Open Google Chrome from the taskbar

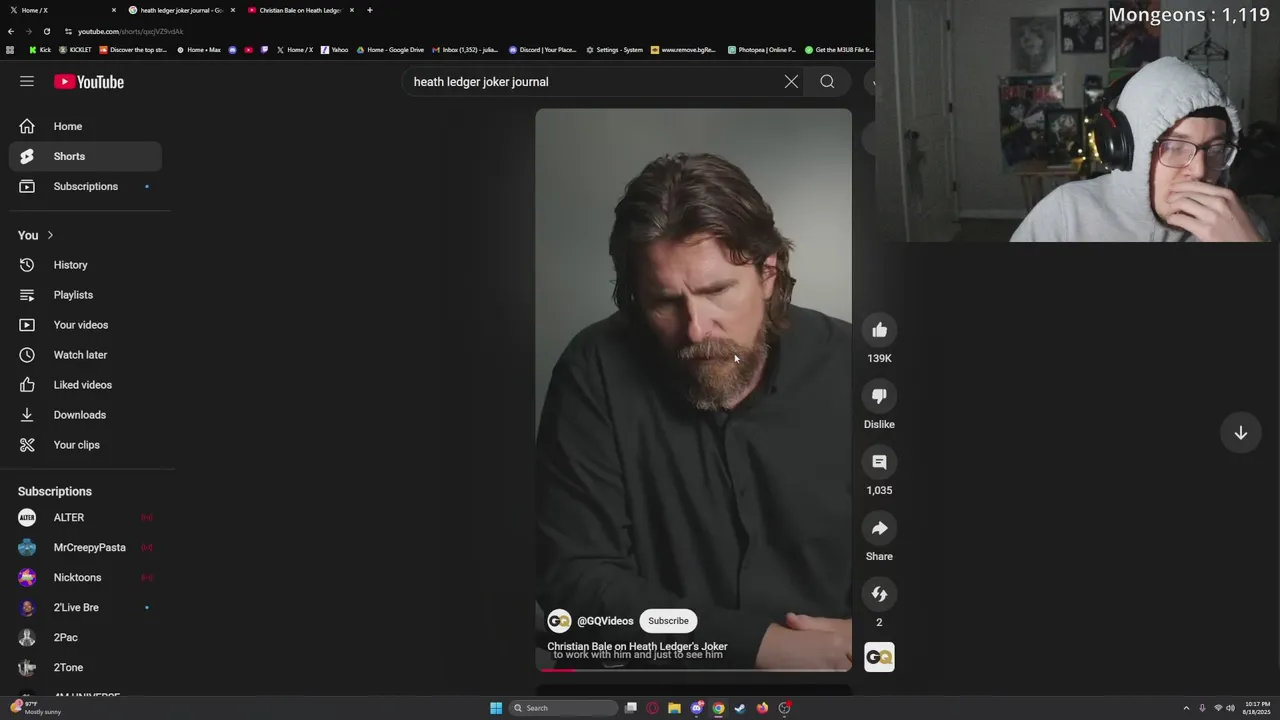pyautogui.click(x=718, y=708)
